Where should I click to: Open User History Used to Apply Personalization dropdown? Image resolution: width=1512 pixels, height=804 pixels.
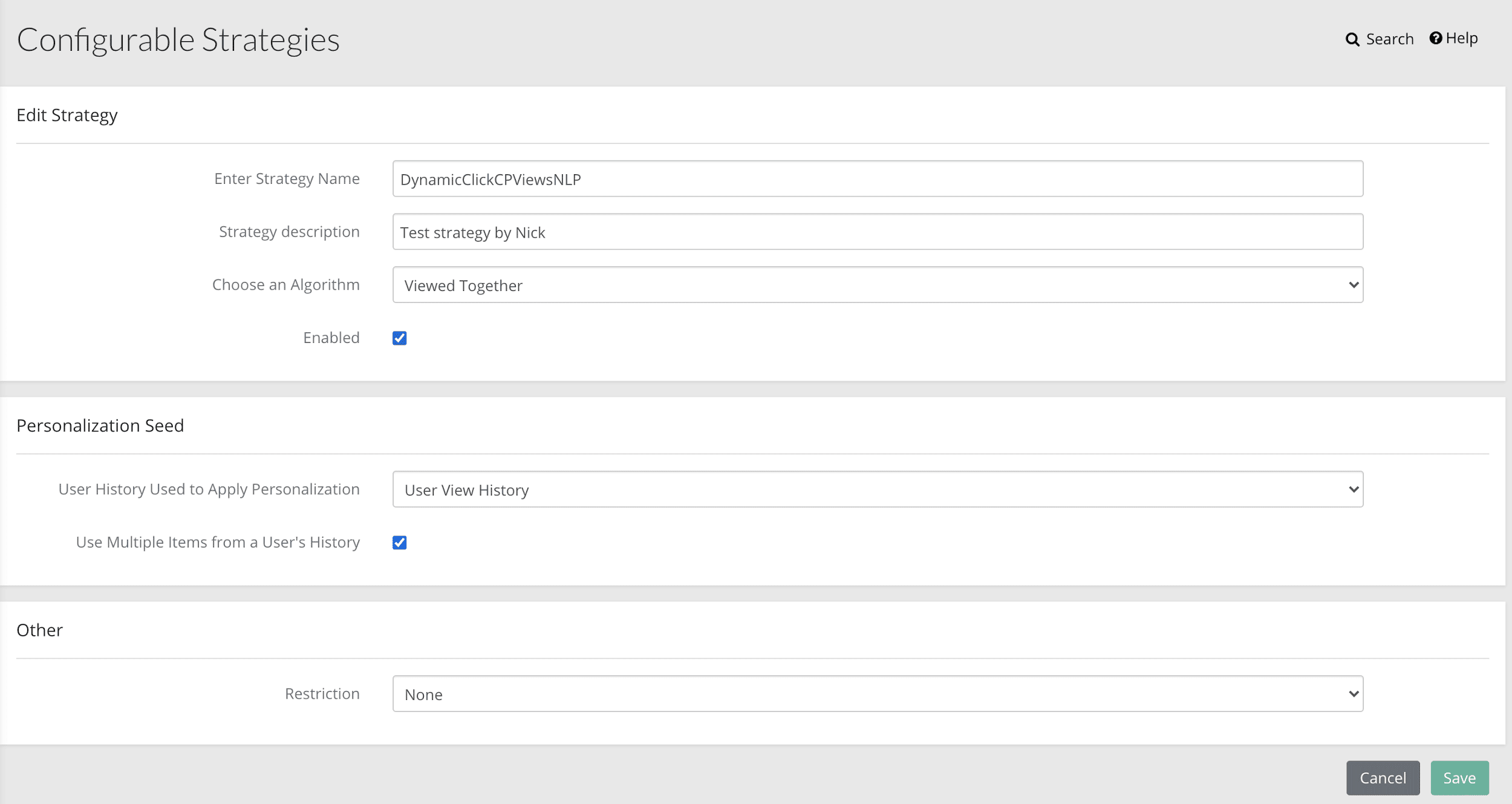pos(878,489)
